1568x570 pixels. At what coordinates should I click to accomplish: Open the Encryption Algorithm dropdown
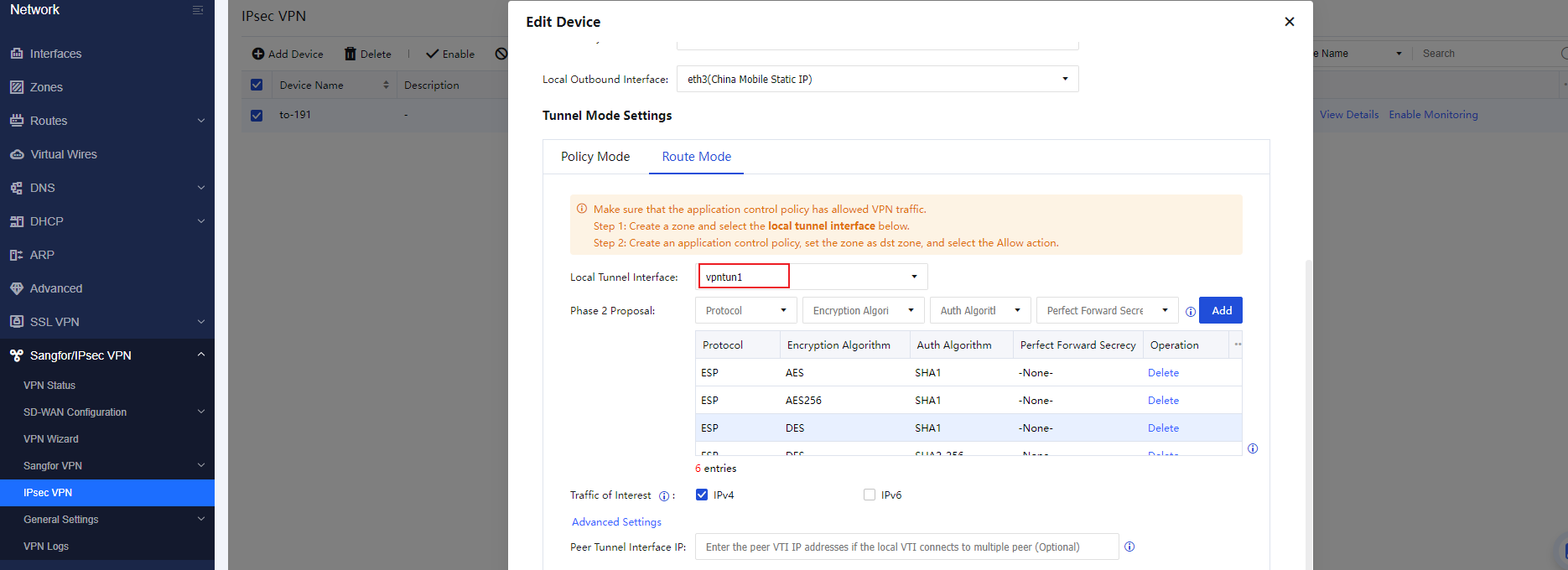863,310
